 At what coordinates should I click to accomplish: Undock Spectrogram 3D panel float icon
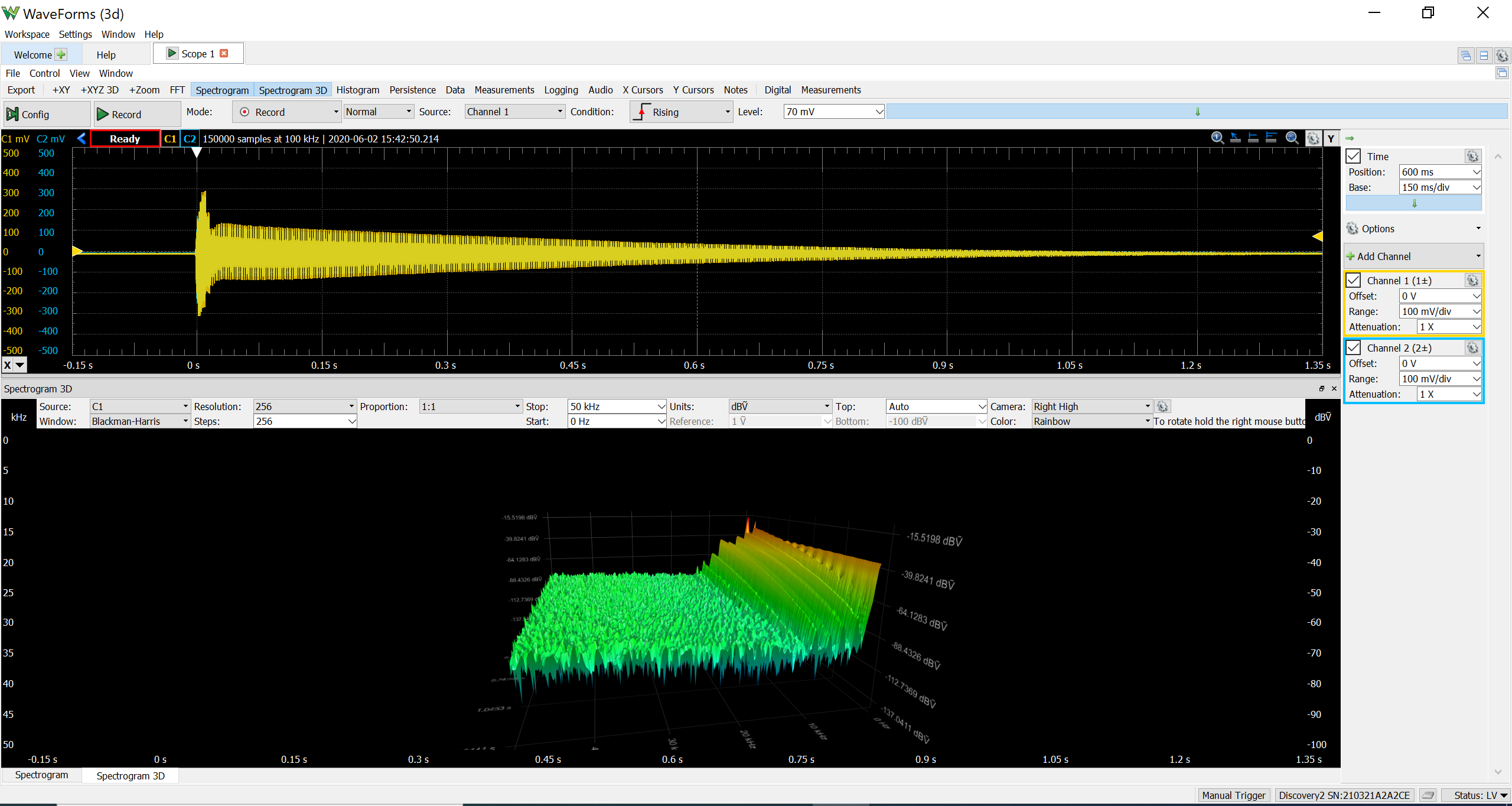tap(1322, 388)
